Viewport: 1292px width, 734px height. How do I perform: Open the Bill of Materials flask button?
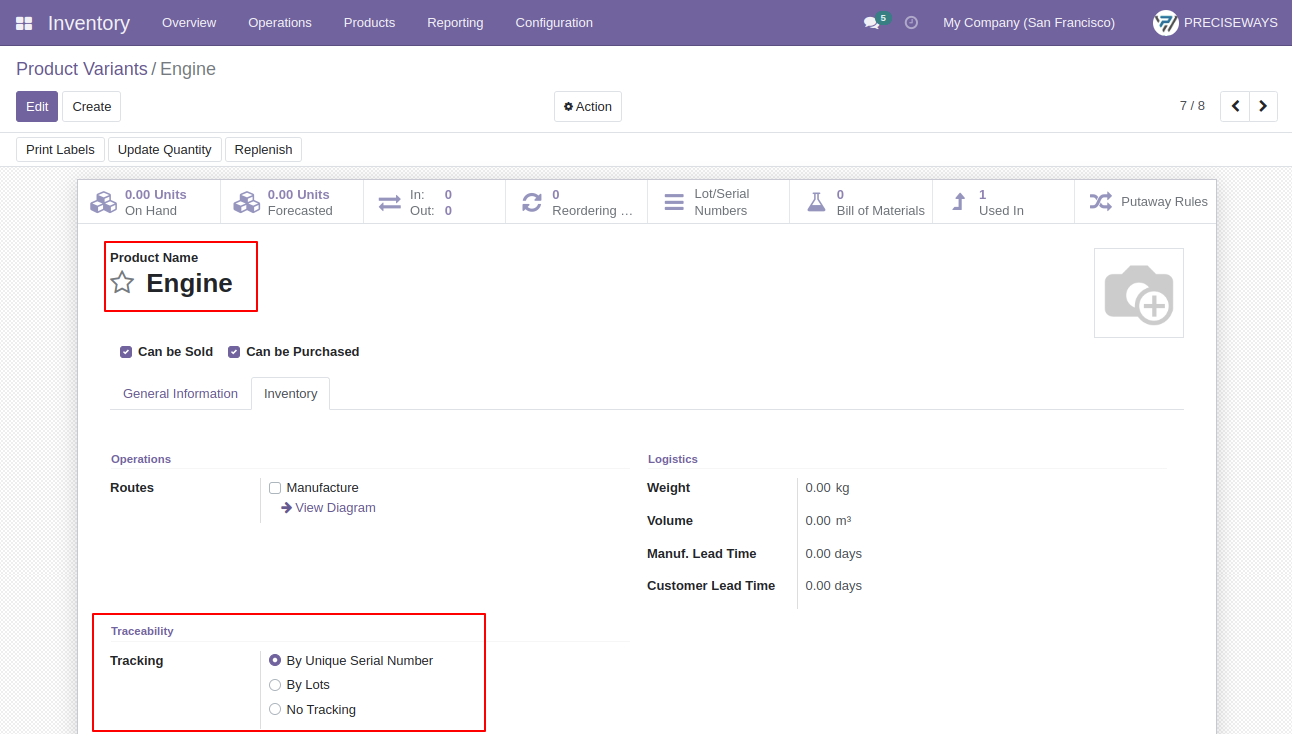861,202
